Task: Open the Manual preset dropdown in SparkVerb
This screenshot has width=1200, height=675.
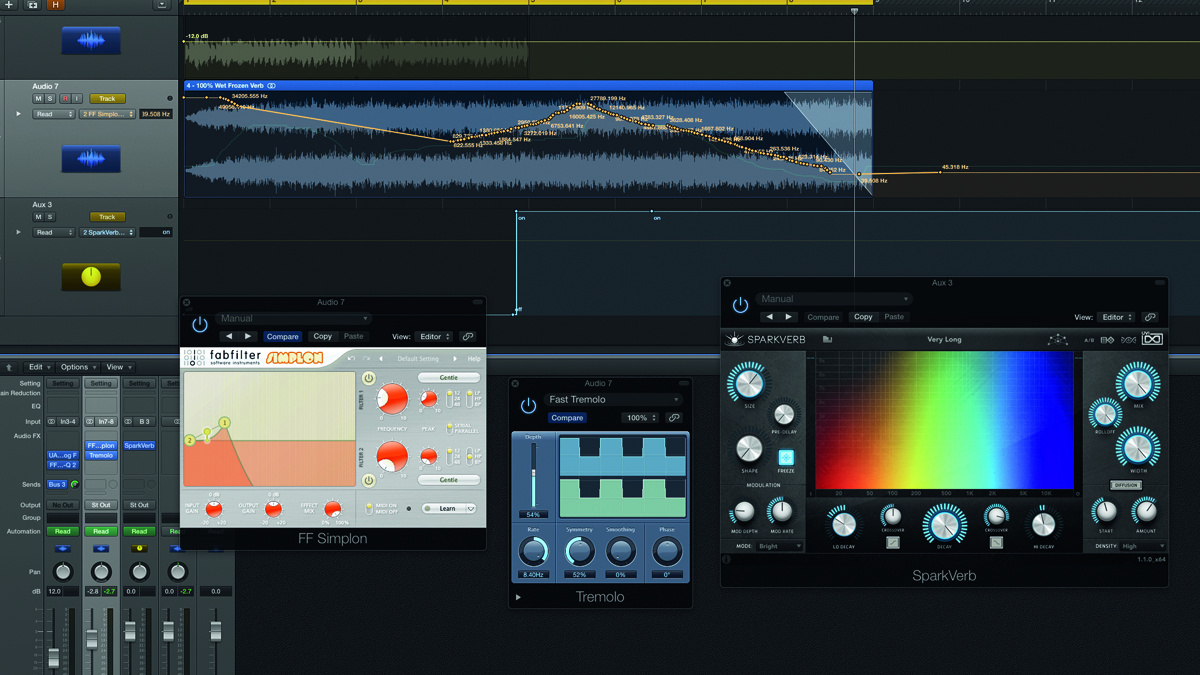Action: (x=835, y=299)
